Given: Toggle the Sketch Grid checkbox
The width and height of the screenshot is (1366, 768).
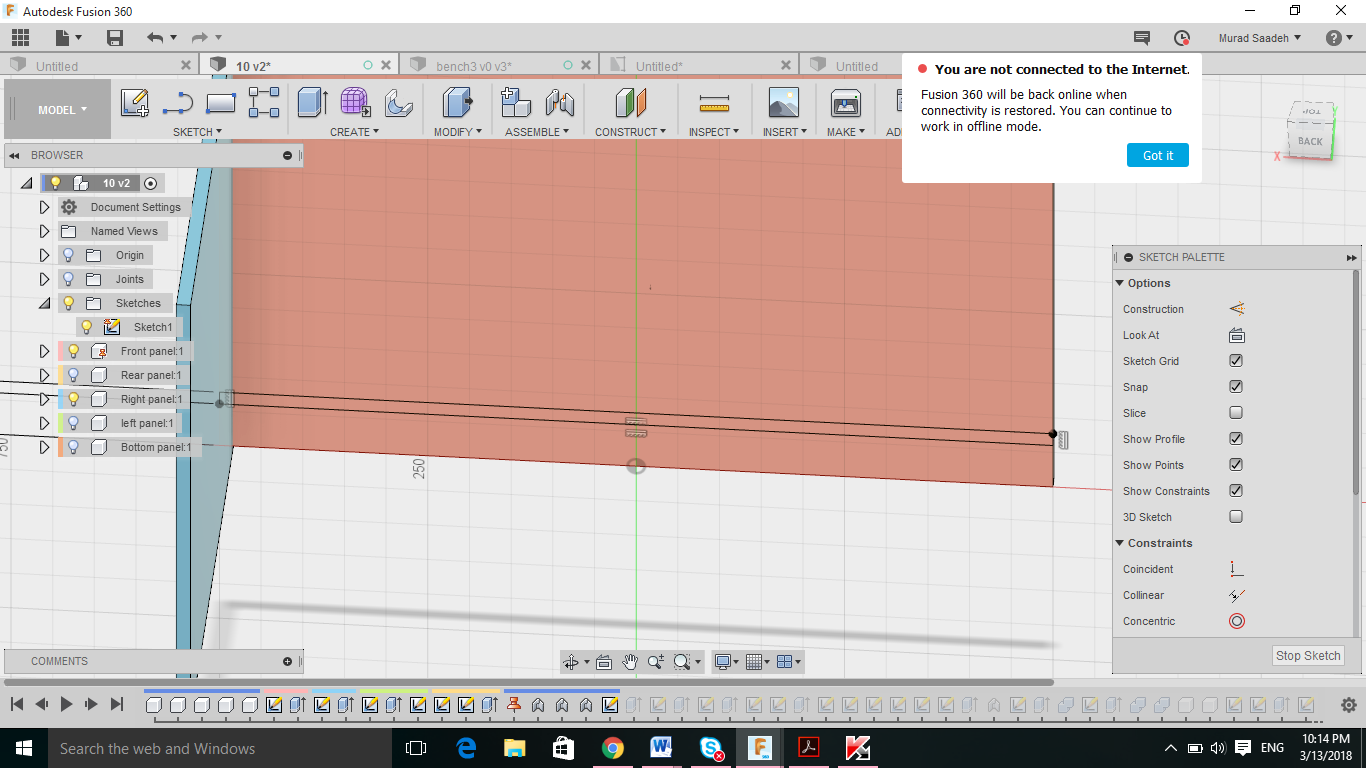Looking at the screenshot, I should click(x=1236, y=361).
